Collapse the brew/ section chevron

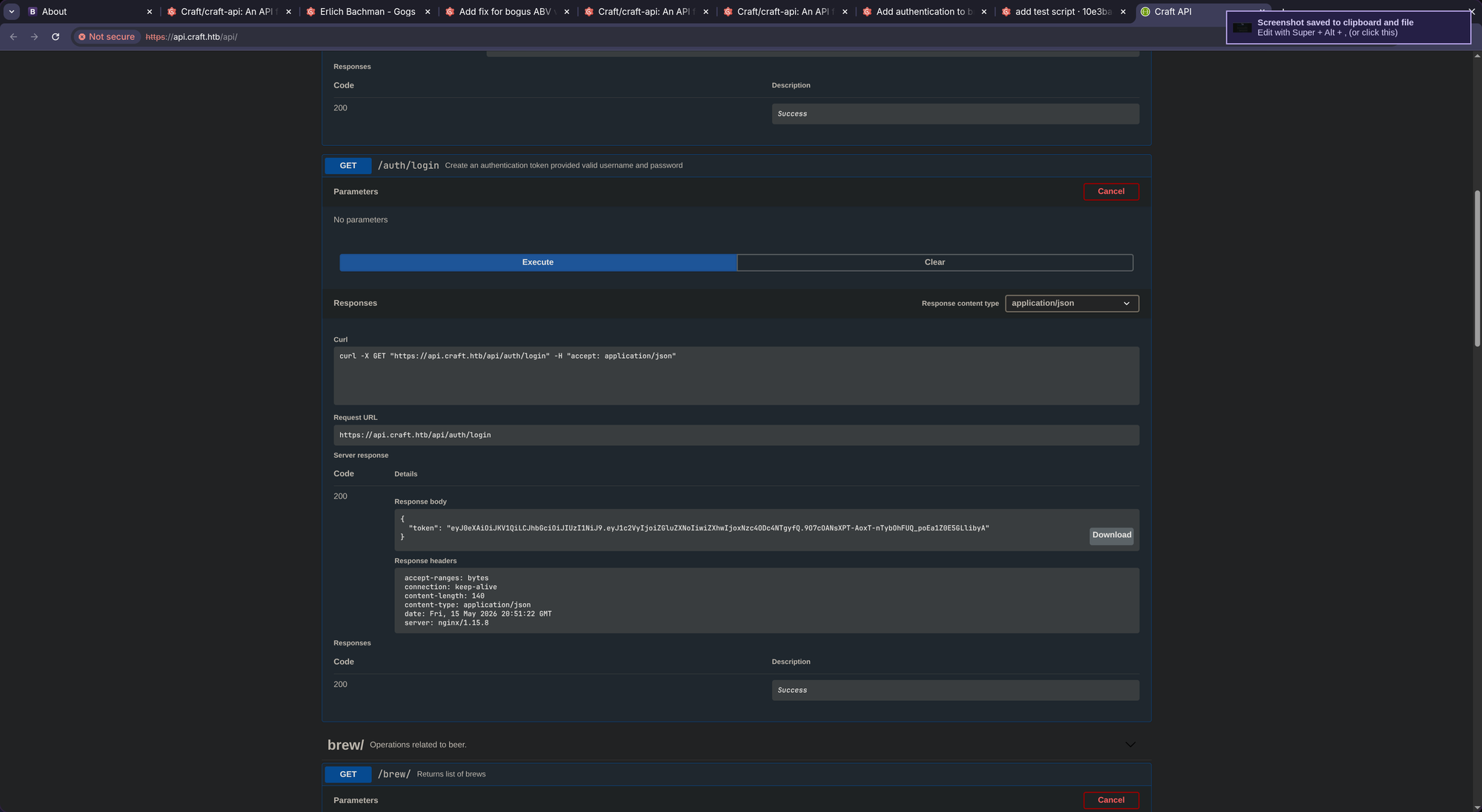click(x=1130, y=745)
